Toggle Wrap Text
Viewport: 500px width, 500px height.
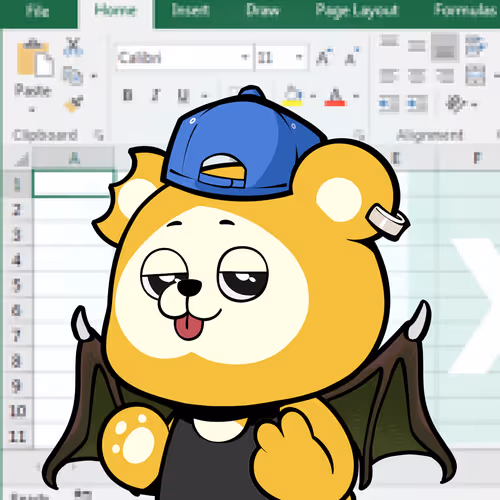click(x=476, y=46)
